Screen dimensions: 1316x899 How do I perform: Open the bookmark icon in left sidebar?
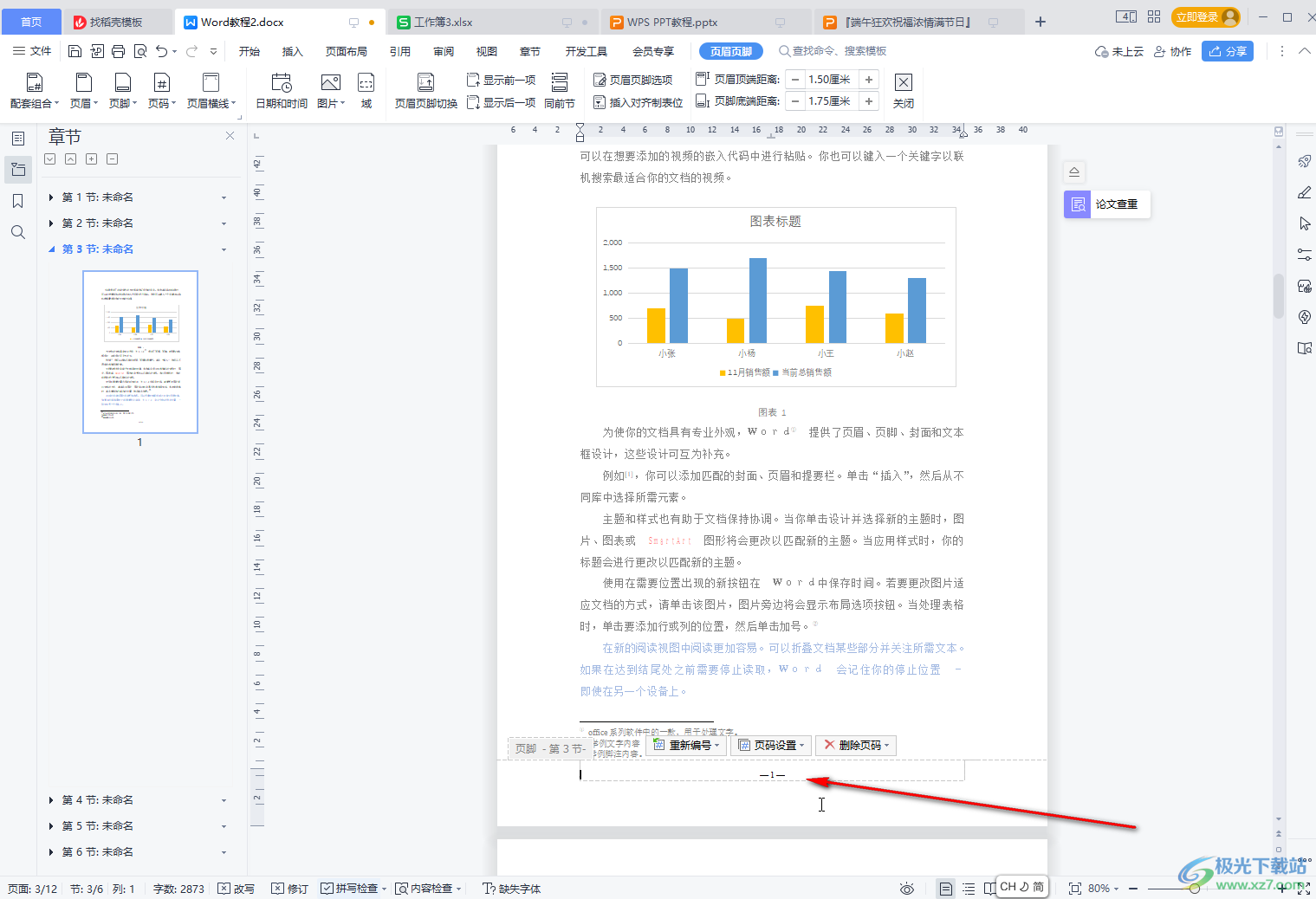pos(18,201)
